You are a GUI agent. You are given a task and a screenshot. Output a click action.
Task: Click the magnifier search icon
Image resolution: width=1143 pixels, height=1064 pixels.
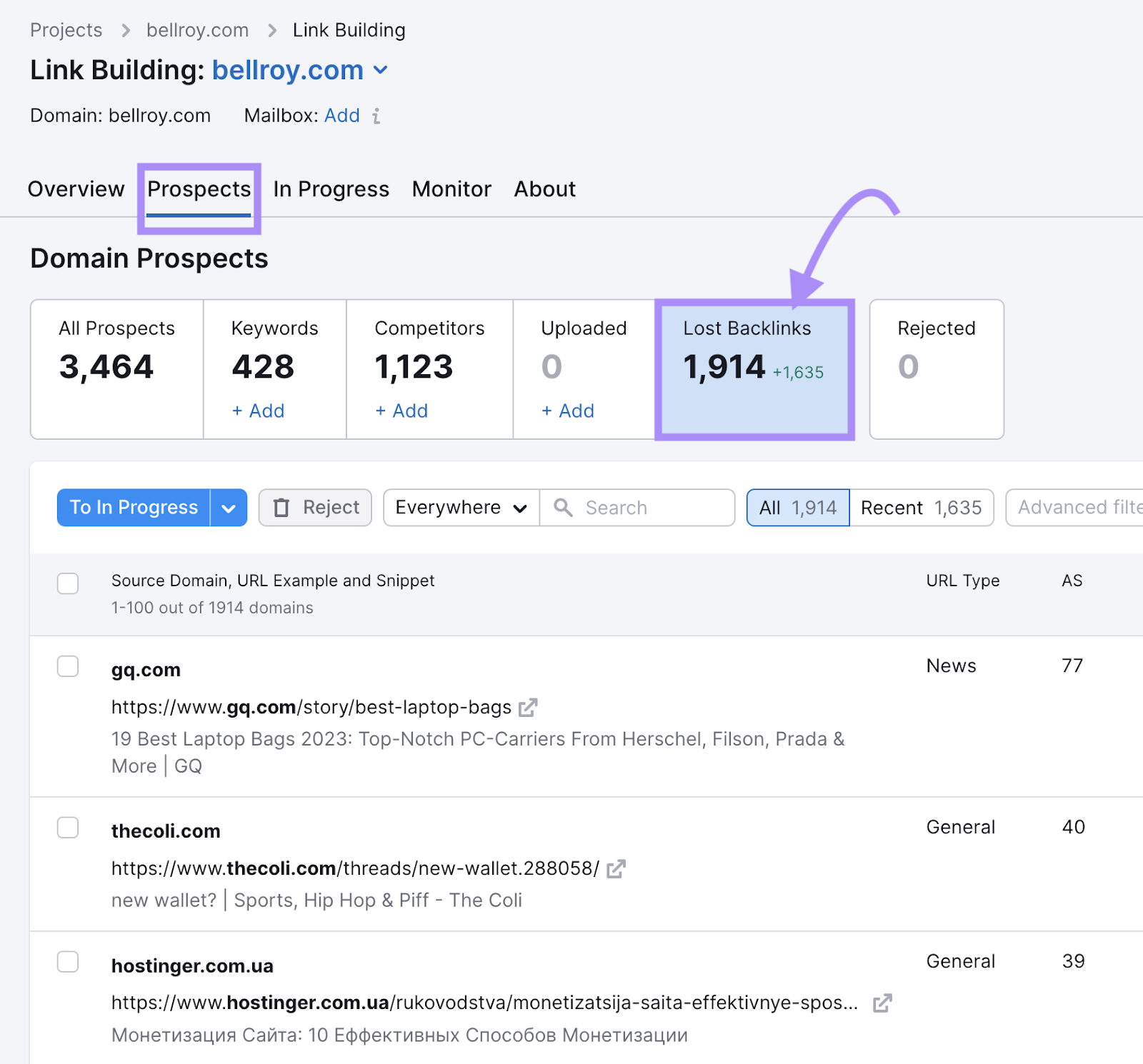(563, 508)
